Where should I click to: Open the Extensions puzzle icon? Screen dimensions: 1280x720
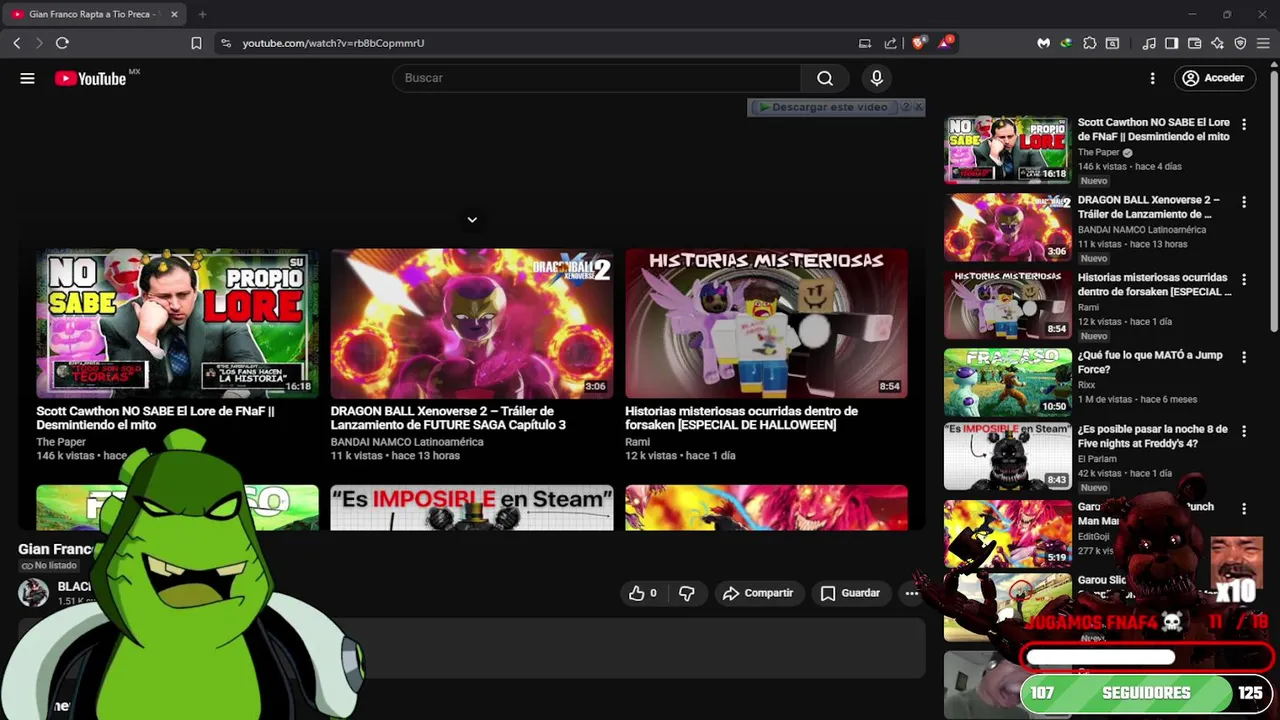(1090, 43)
